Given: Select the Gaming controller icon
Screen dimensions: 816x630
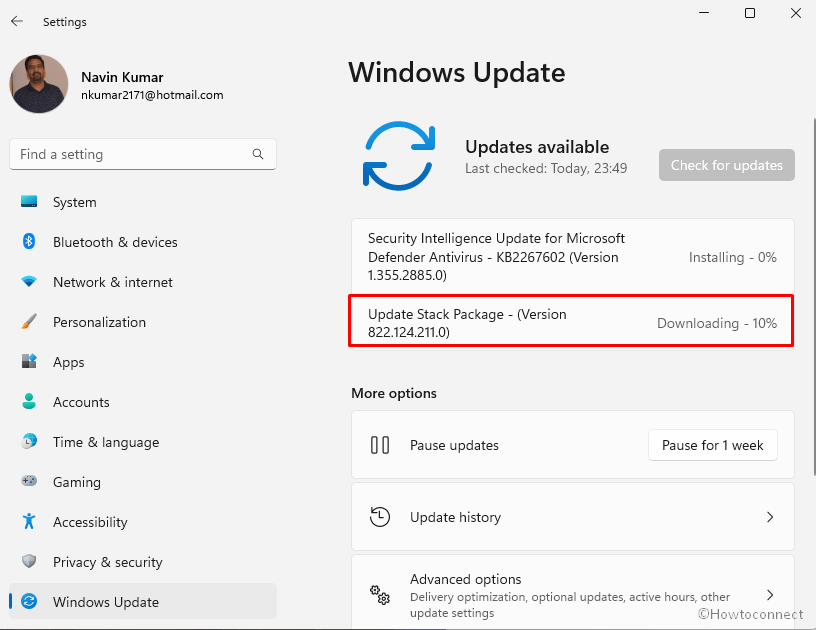Looking at the screenshot, I should pos(31,482).
